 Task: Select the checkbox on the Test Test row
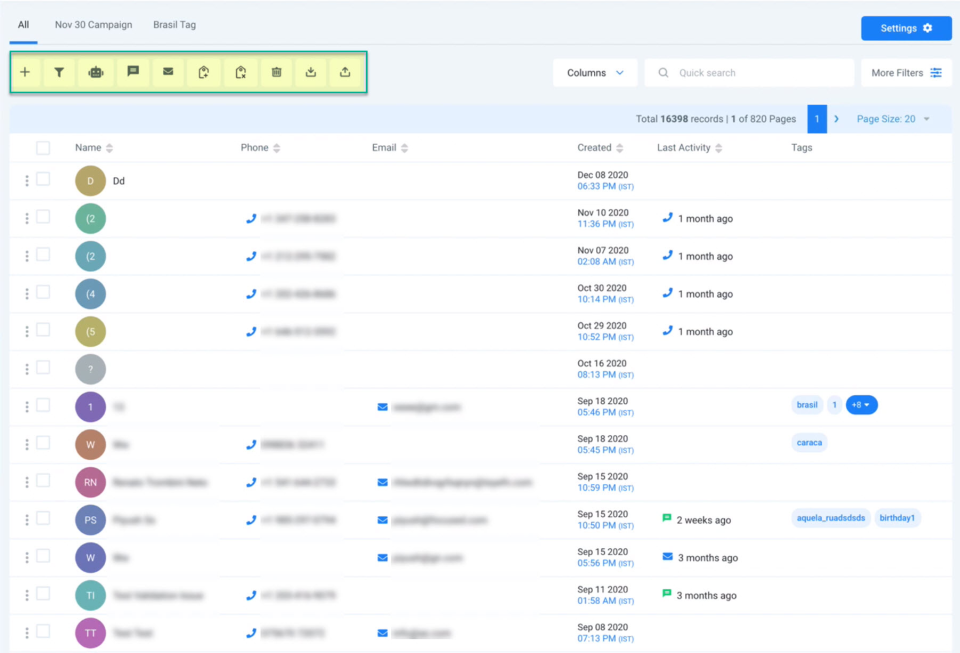tap(43, 632)
